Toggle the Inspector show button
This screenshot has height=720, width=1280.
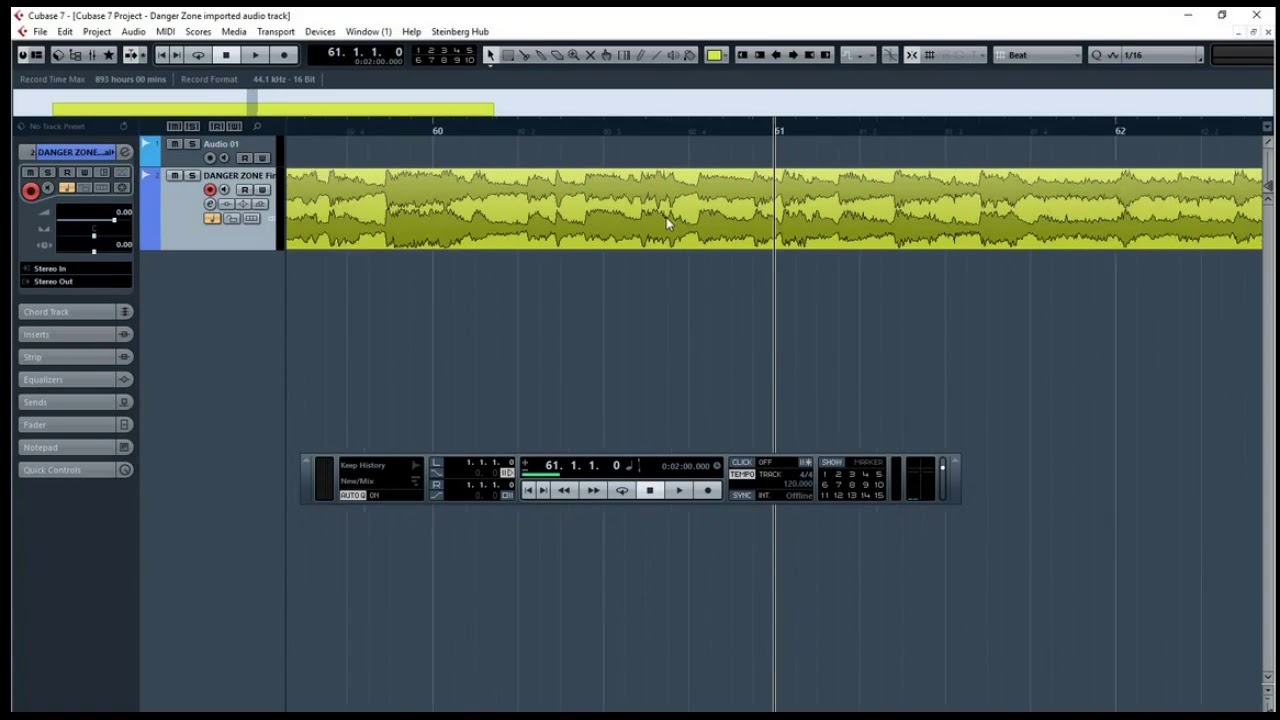pos(37,55)
